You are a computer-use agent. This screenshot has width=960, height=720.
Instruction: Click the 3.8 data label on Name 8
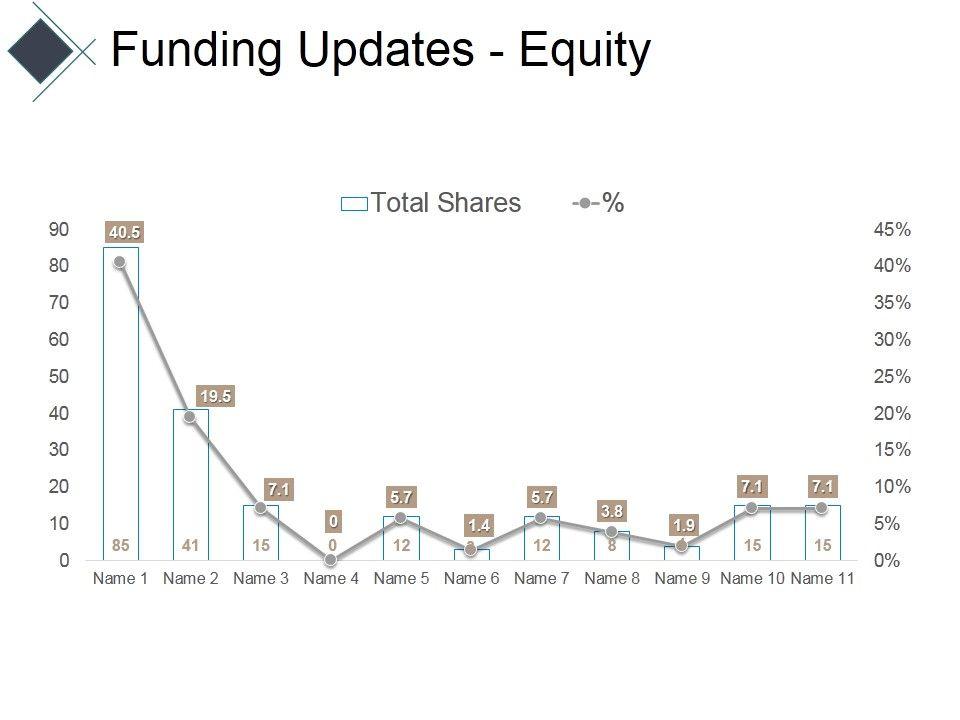tap(612, 512)
